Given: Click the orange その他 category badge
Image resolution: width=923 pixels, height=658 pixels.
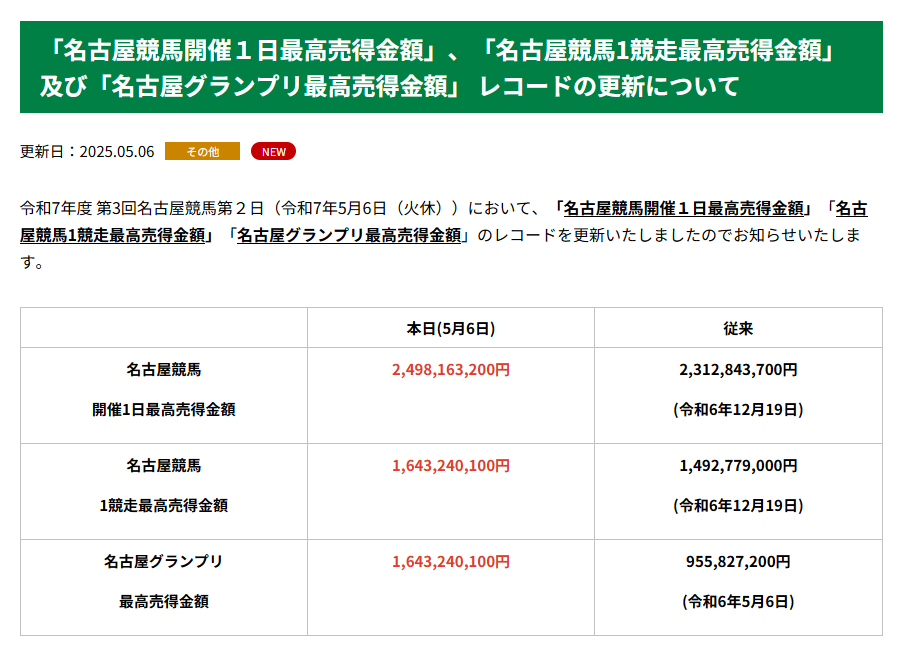Looking at the screenshot, I should [202, 152].
